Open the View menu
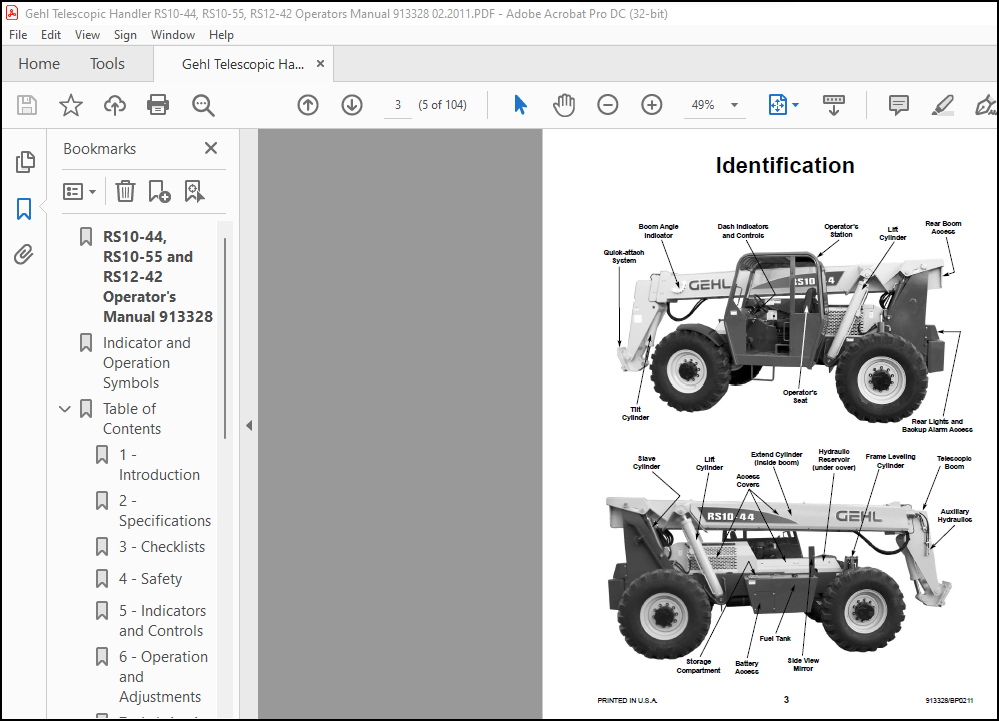The height and width of the screenshot is (721, 999). 87,35
